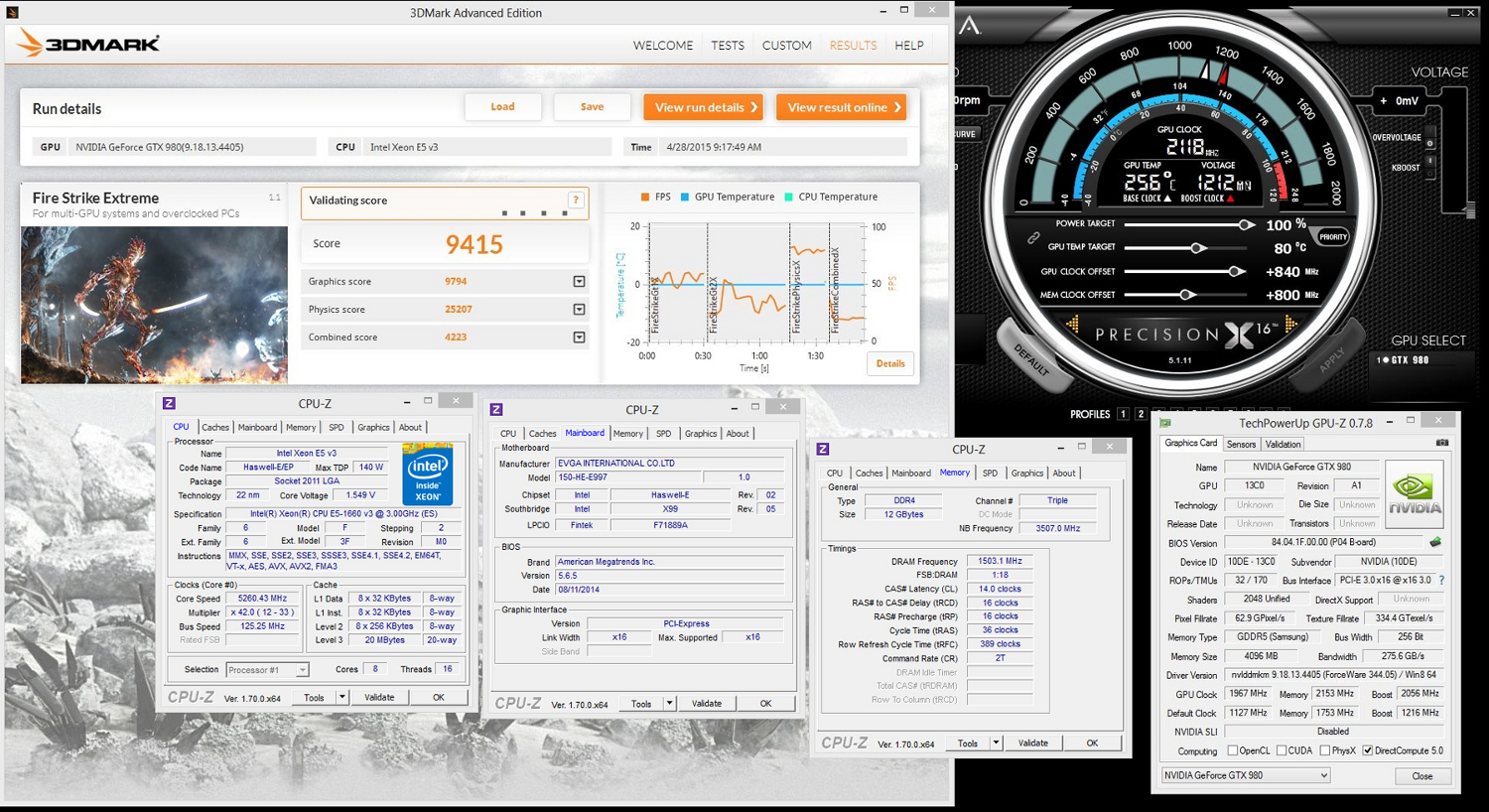The image size is (1489, 812).
Task: Click the chain link icon in Precision X
Action: [x=1033, y=237]
